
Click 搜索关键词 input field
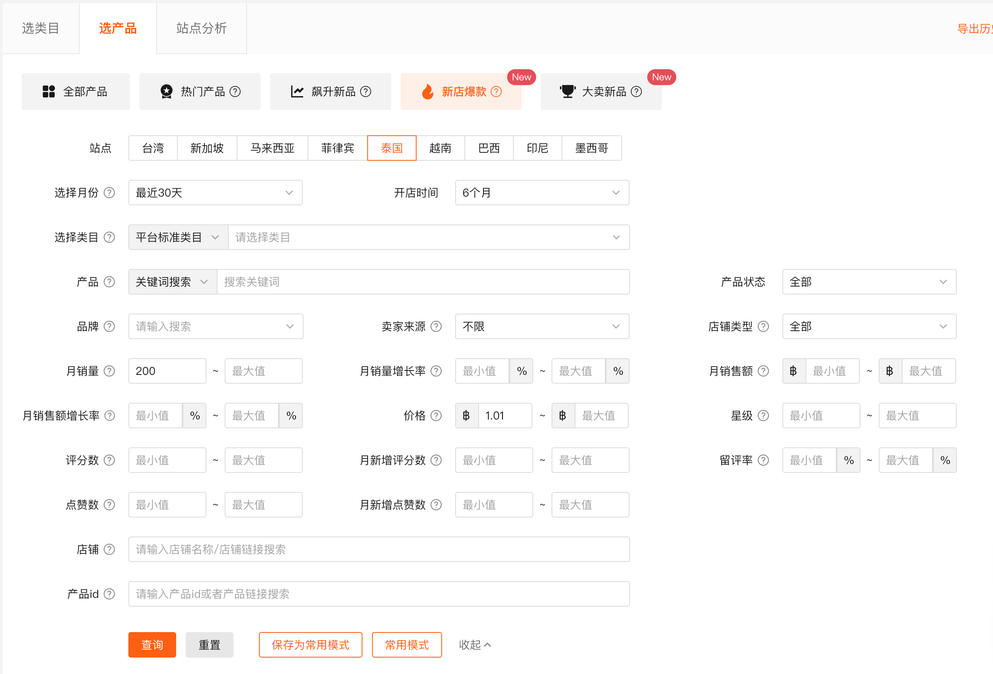[423, 282]
